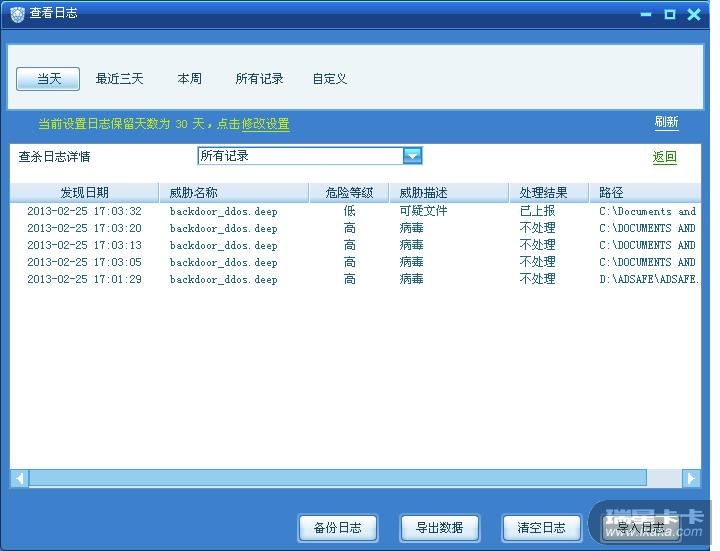Click the 备份日志 button
Screen dimensions: 720x551
pos(338,528)
